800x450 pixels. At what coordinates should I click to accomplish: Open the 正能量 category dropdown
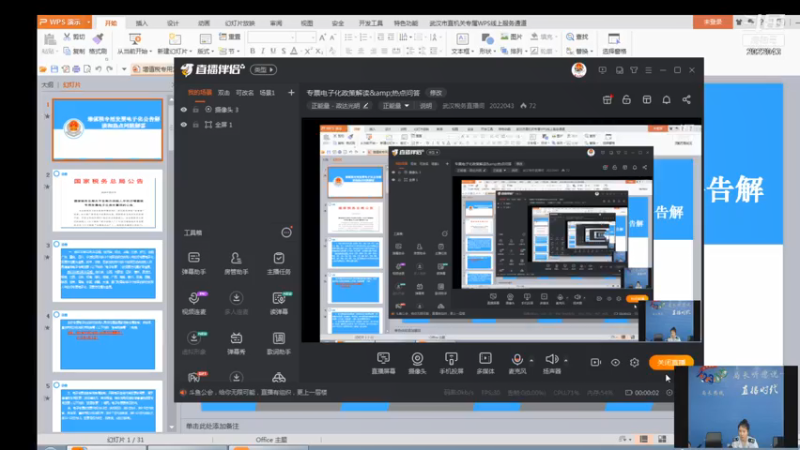(396, 106)
